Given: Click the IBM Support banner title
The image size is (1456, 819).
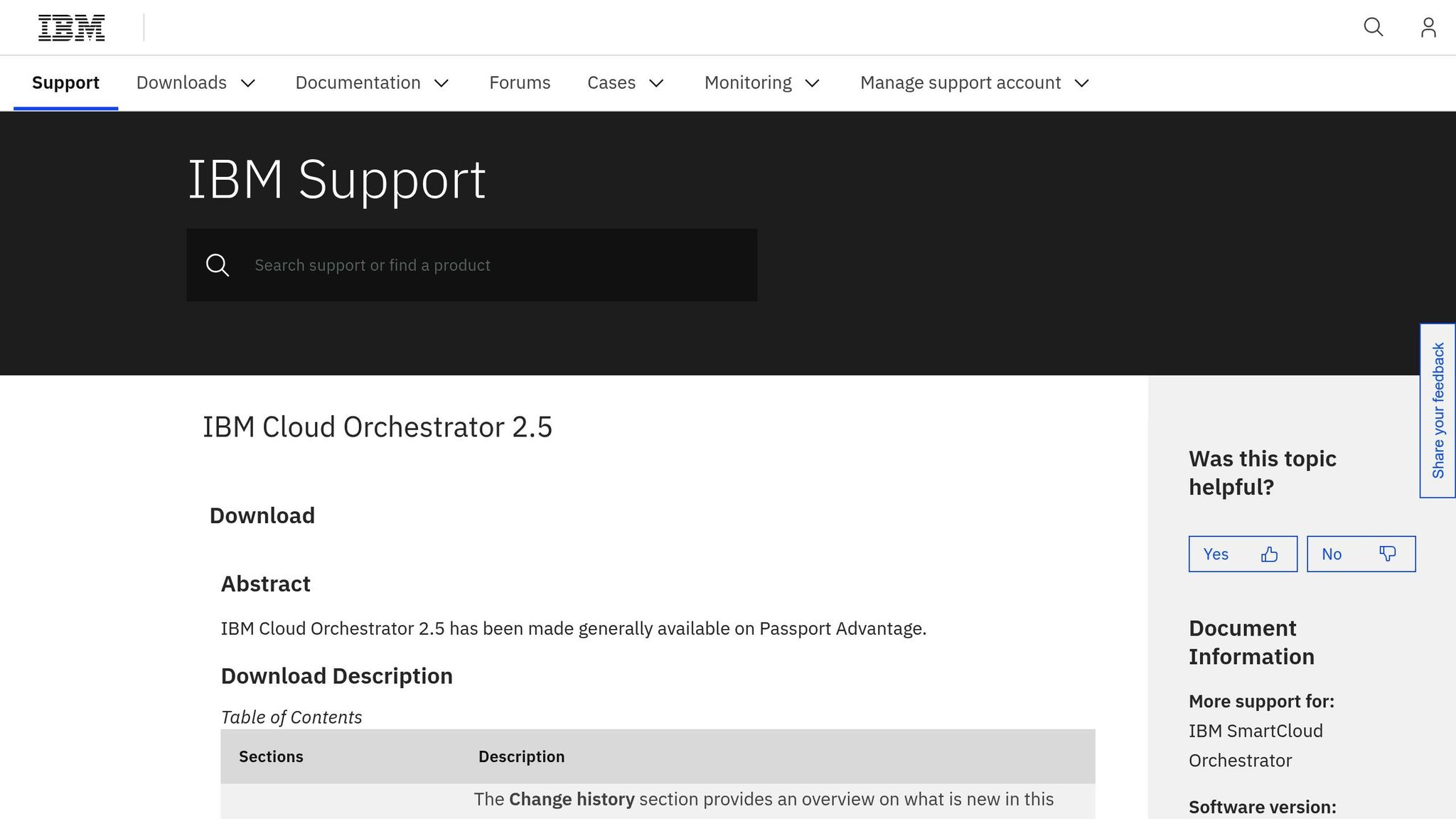Looking at the screenshot, I should tap(337, 180).
